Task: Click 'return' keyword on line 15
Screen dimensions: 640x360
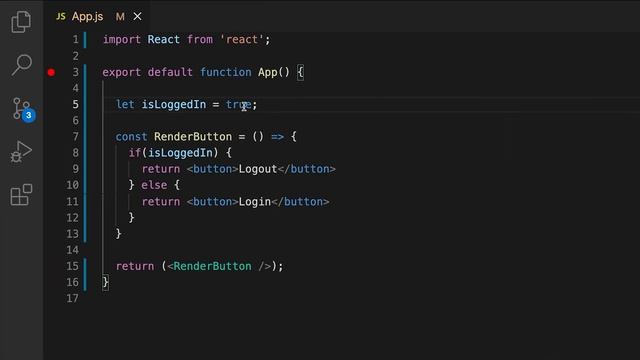Action: (x=135, y=266)
